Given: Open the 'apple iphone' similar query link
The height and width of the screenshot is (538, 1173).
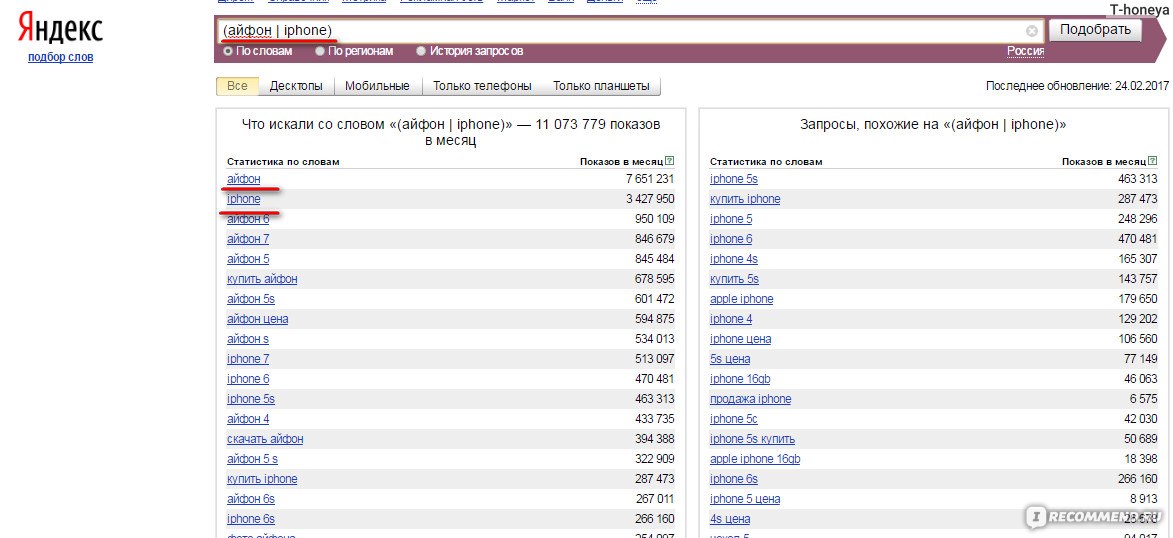Looking at the screenshot, I should (741, 299).
